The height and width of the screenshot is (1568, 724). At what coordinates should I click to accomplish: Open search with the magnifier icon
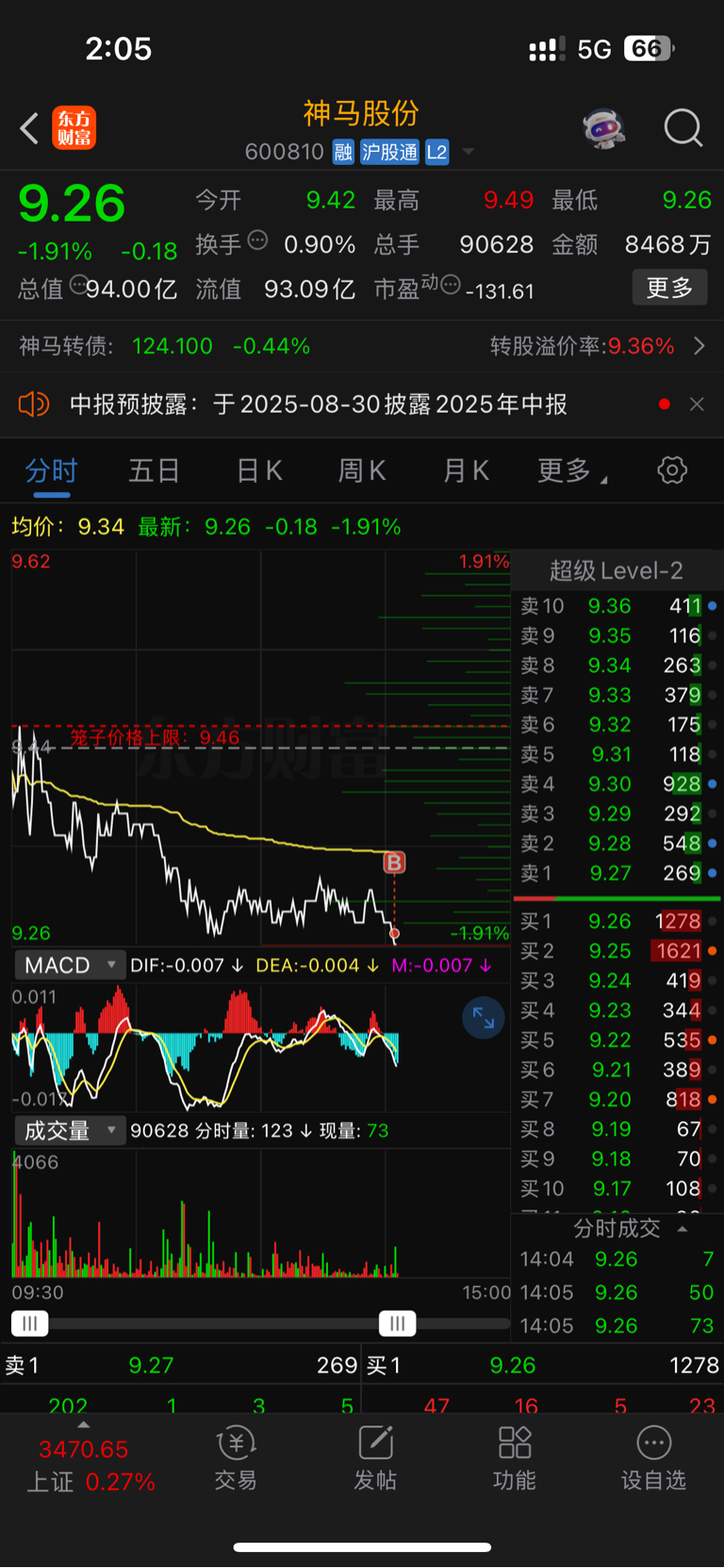[x=683, y=128]
